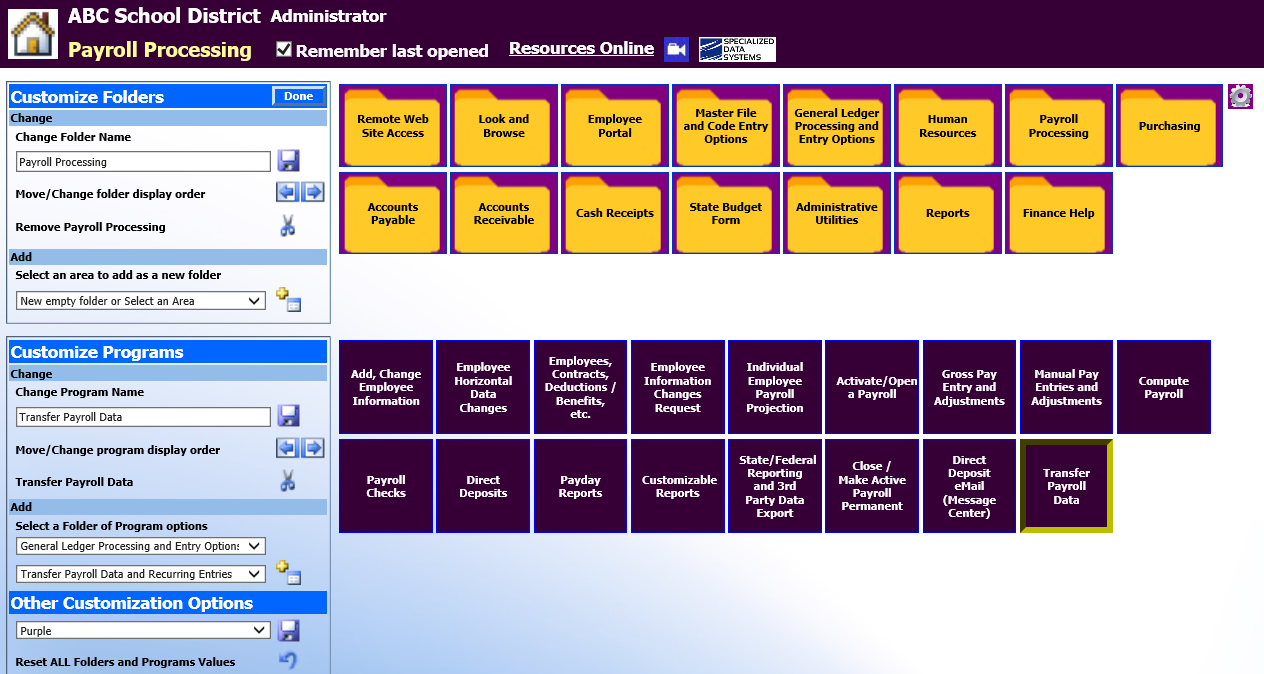
Task: Move folder left with the arrow button
Action: [287, 193]
